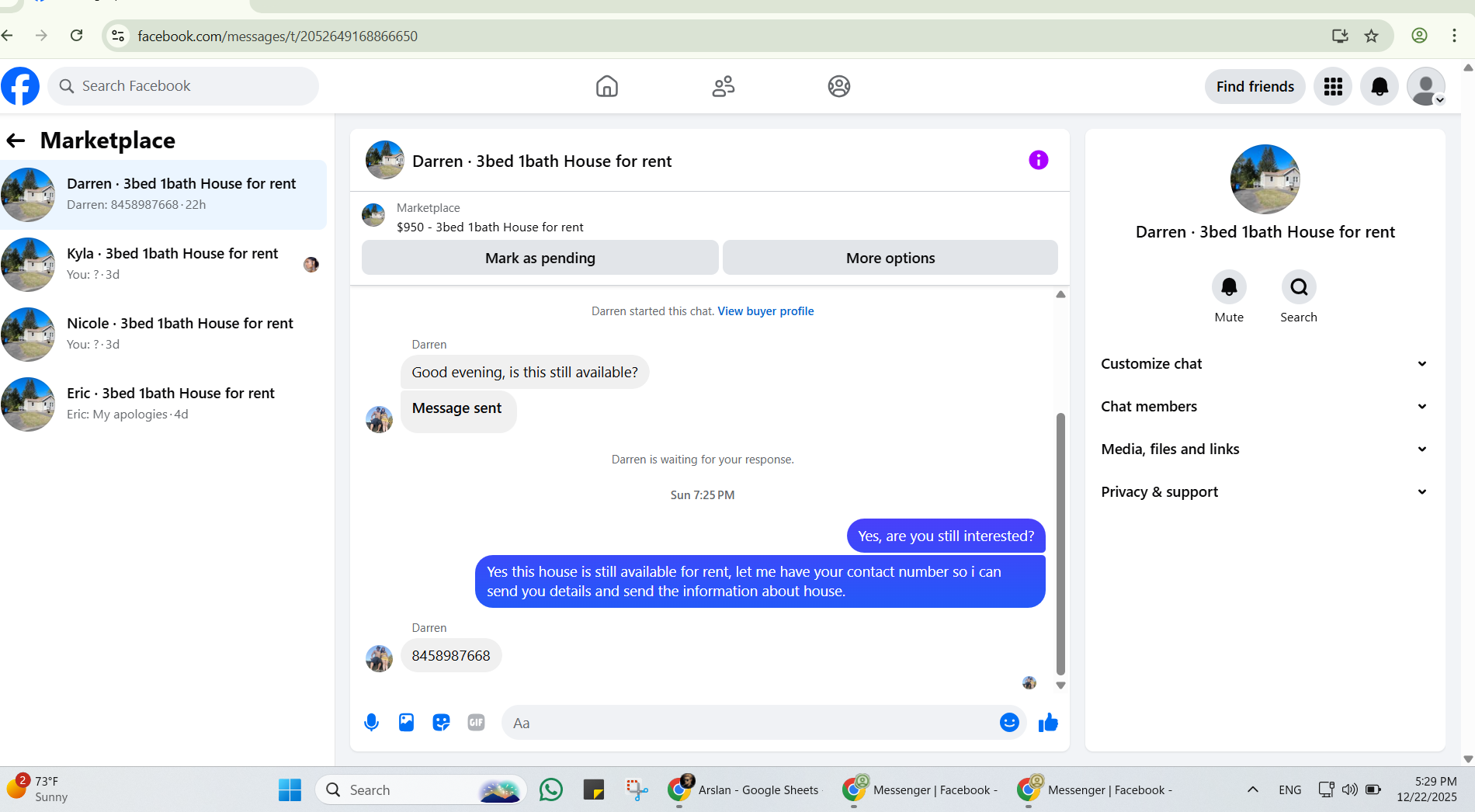Click the chat scrollbar down arrow
The image size is (1475, 812).
[x=1060, y=685]
